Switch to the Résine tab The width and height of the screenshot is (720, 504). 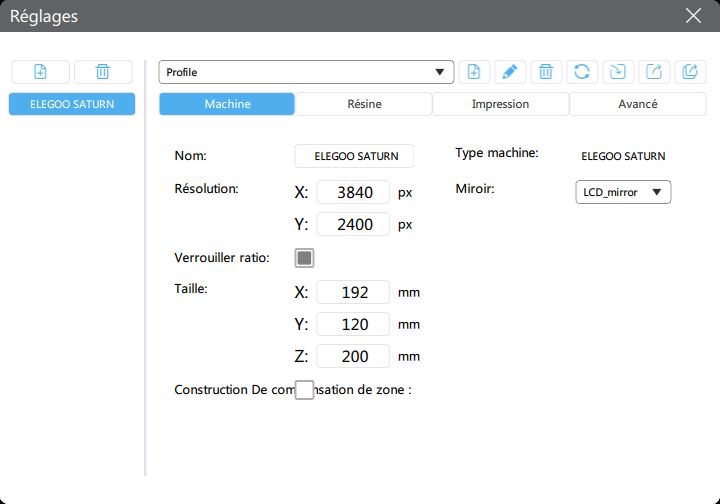(x=364, y=104)
